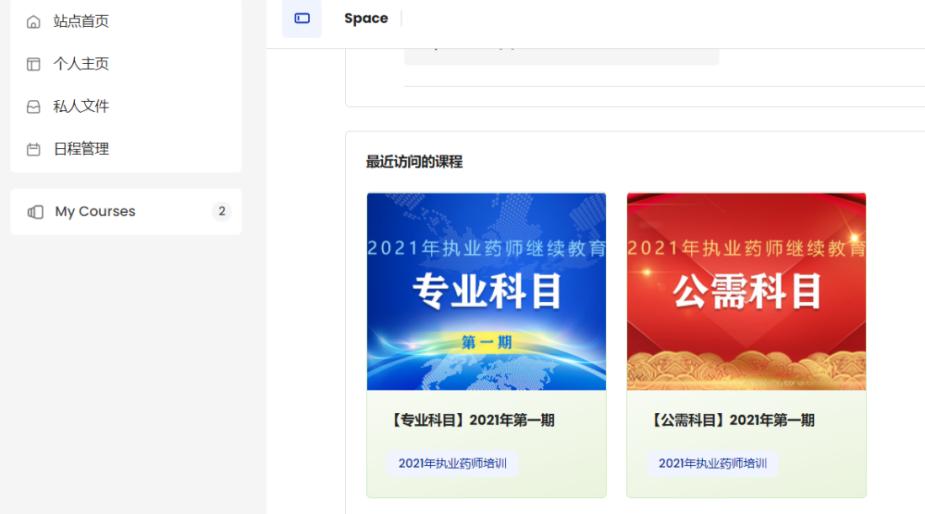
Task: Open the blue 专业科目 course thumbnail
Action: [486, 291]
